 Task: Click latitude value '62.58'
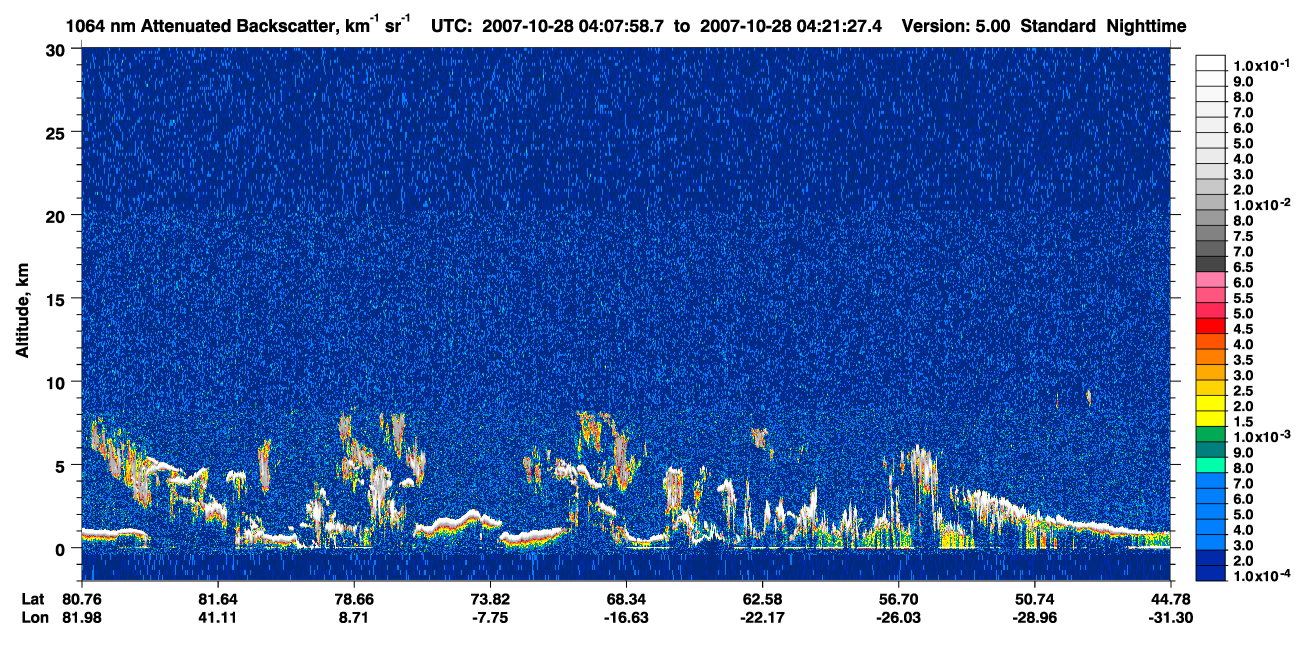(762, 598)
